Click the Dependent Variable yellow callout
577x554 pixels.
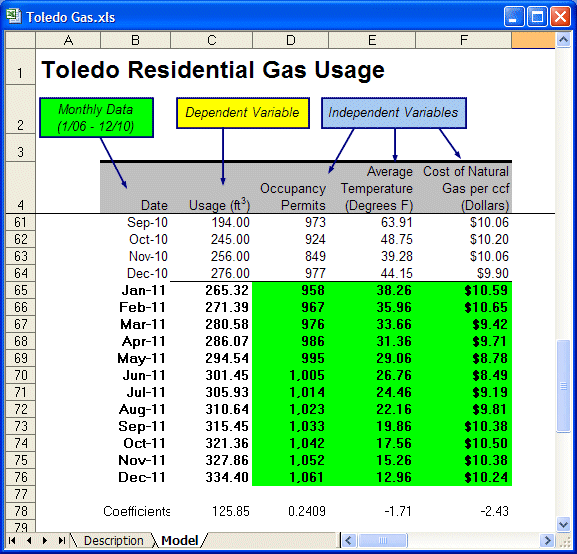pos(243,113)
